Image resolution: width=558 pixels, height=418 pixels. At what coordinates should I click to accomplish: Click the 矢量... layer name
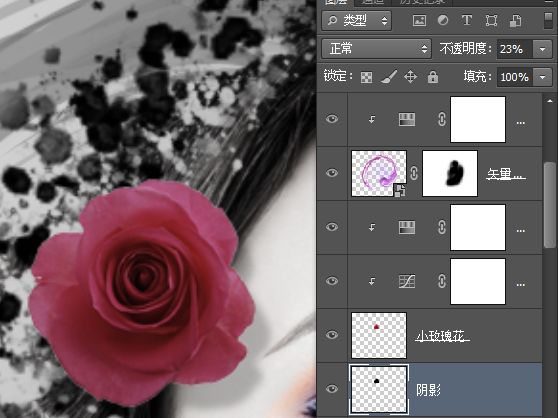(x=506, y=174)
